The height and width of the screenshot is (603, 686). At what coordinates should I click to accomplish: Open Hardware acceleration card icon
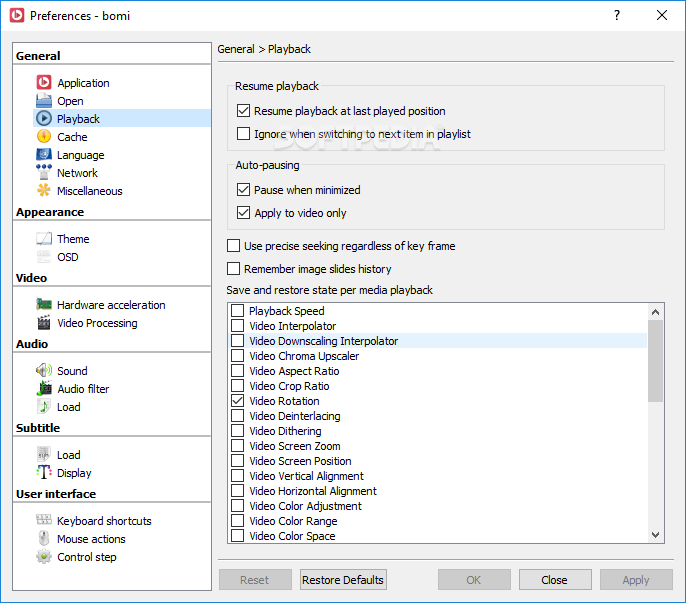coord(44,304)
